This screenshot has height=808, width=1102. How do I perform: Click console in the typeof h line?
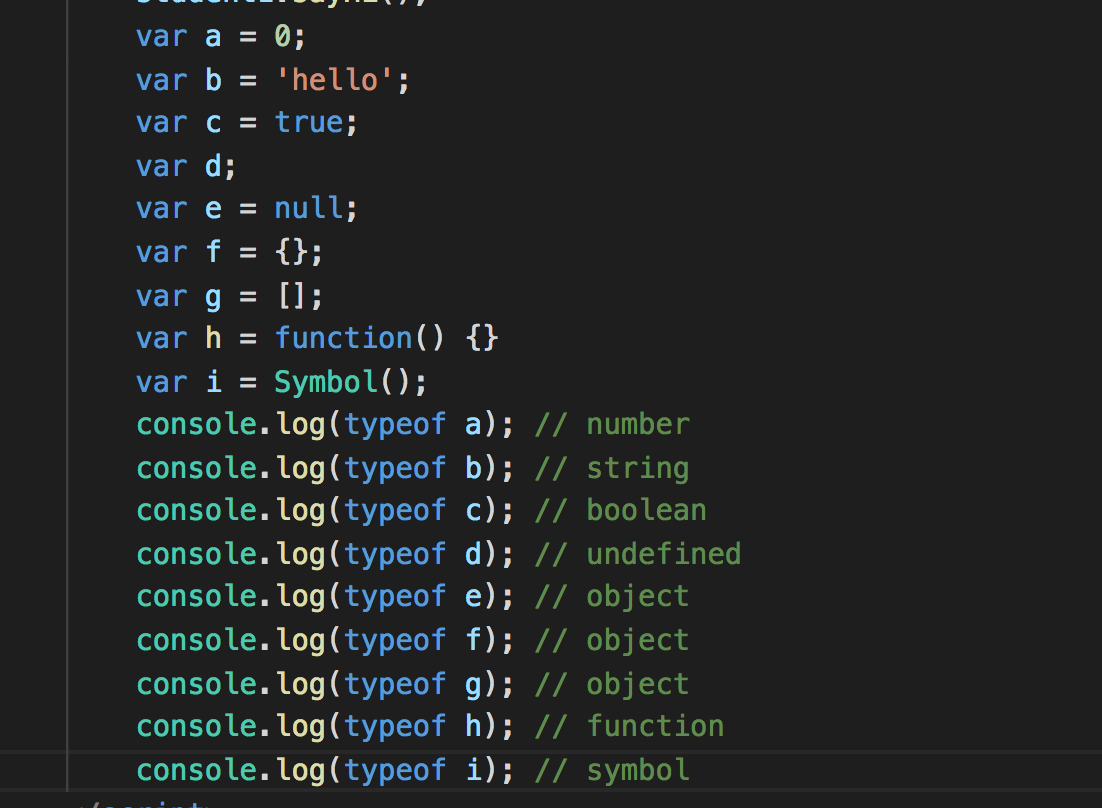coord(197,726)
